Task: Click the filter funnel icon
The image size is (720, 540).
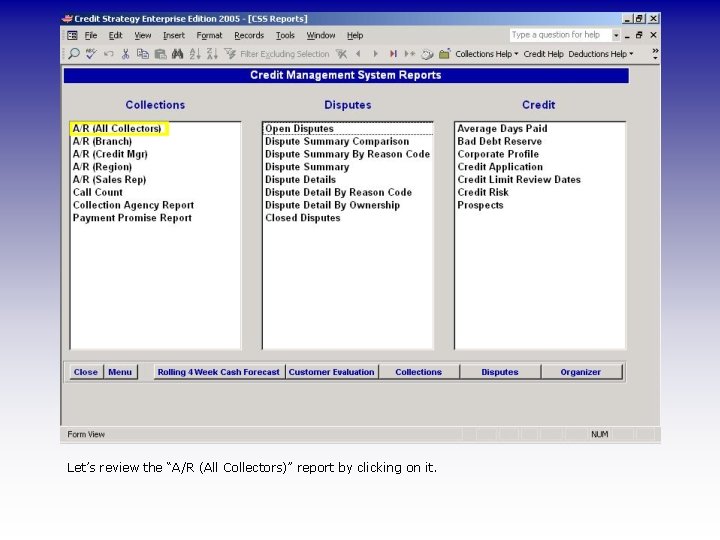Action: click(230, 54)
